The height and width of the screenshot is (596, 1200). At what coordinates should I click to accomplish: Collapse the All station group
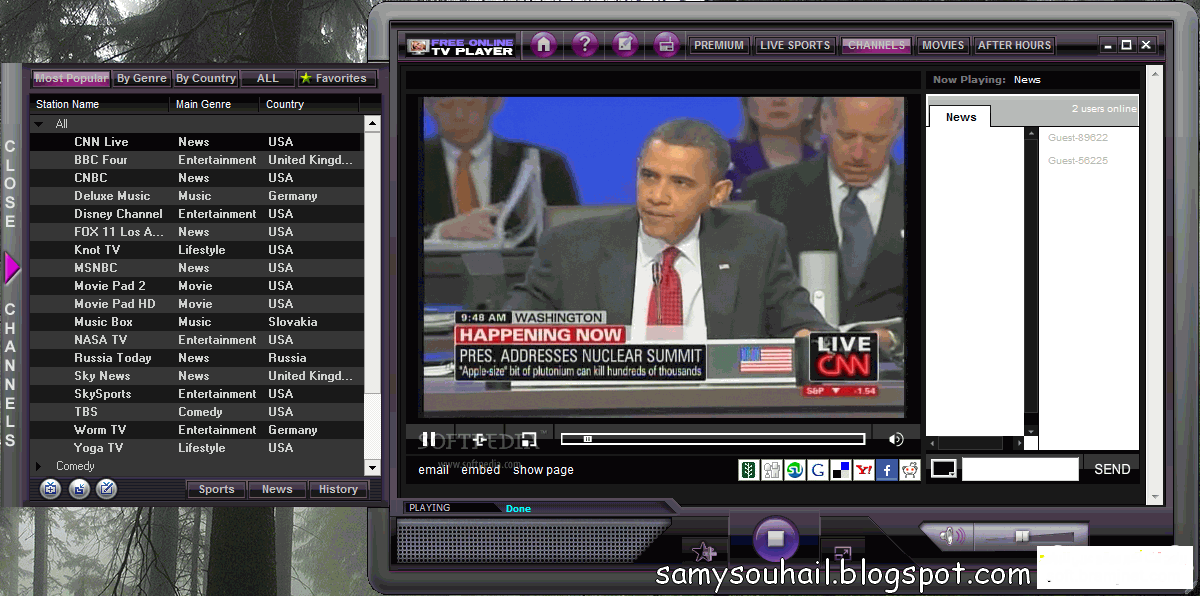click(39, 124)
